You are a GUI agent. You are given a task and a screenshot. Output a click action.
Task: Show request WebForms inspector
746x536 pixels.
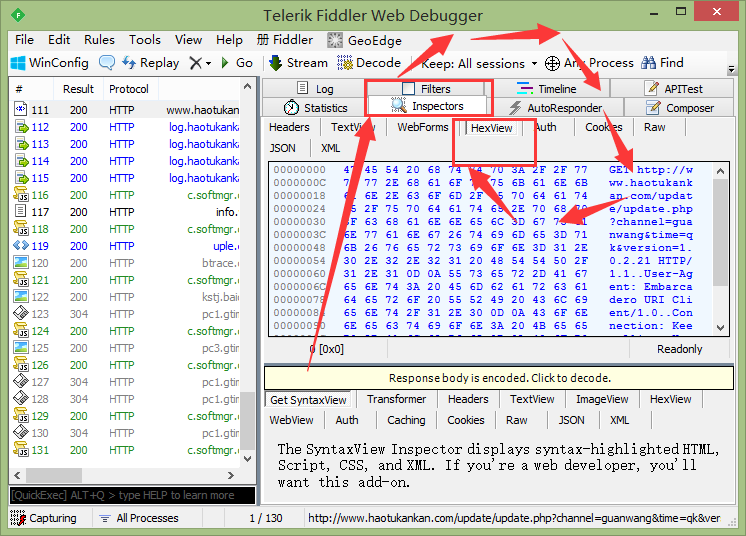tap(423, 127)
